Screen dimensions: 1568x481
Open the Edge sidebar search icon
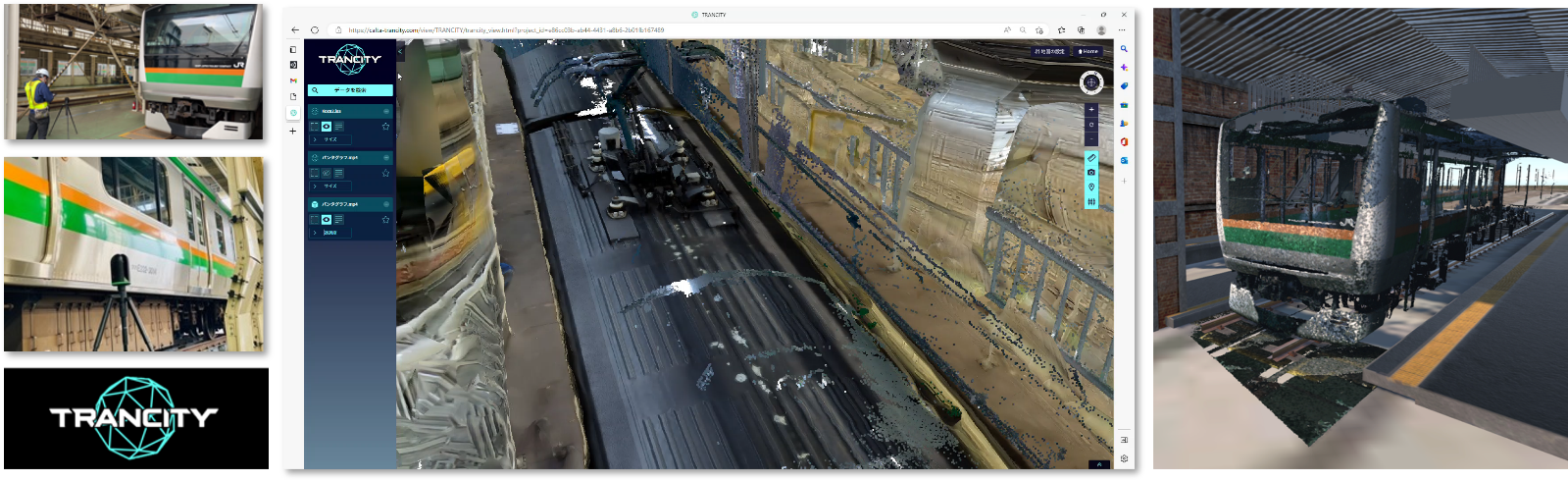(1124, 48)
